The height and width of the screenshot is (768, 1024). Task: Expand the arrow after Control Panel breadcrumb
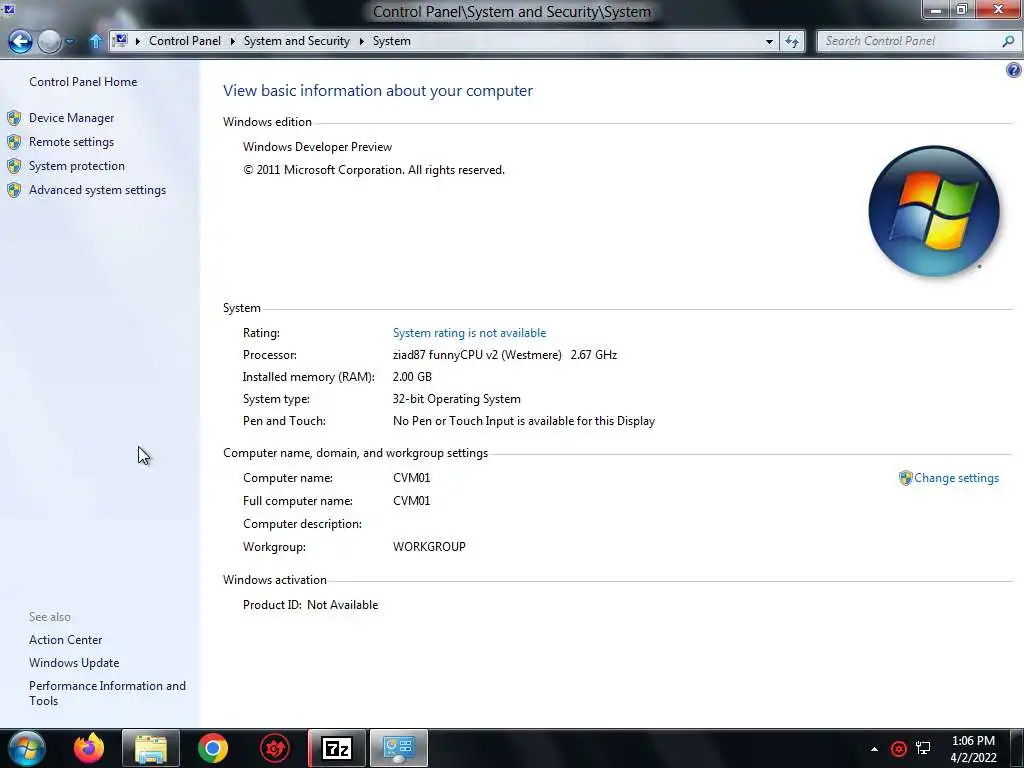tap(232, 41)
